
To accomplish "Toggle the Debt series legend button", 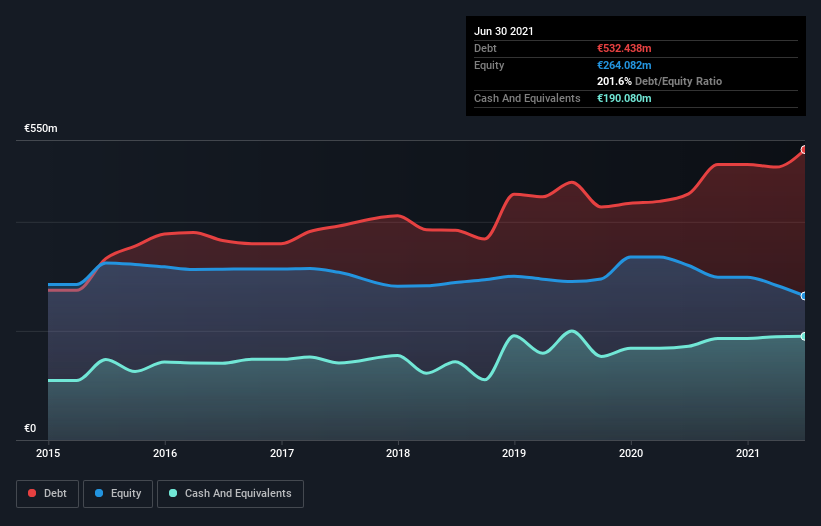I will point(48,494).
